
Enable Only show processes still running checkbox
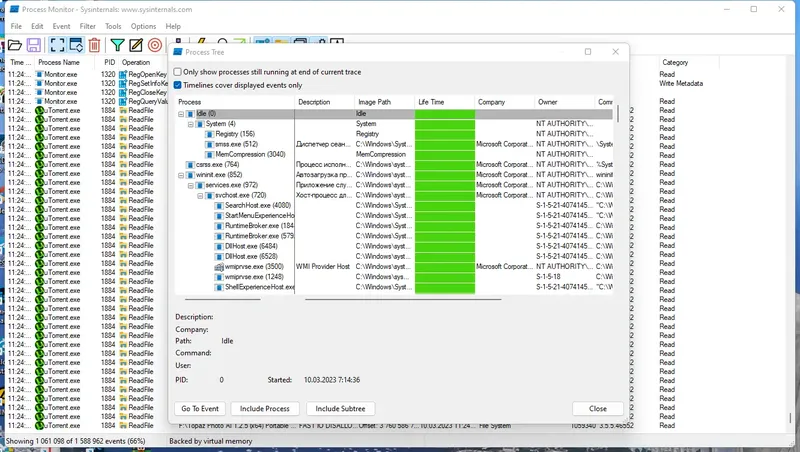click(x=178, y=72)
